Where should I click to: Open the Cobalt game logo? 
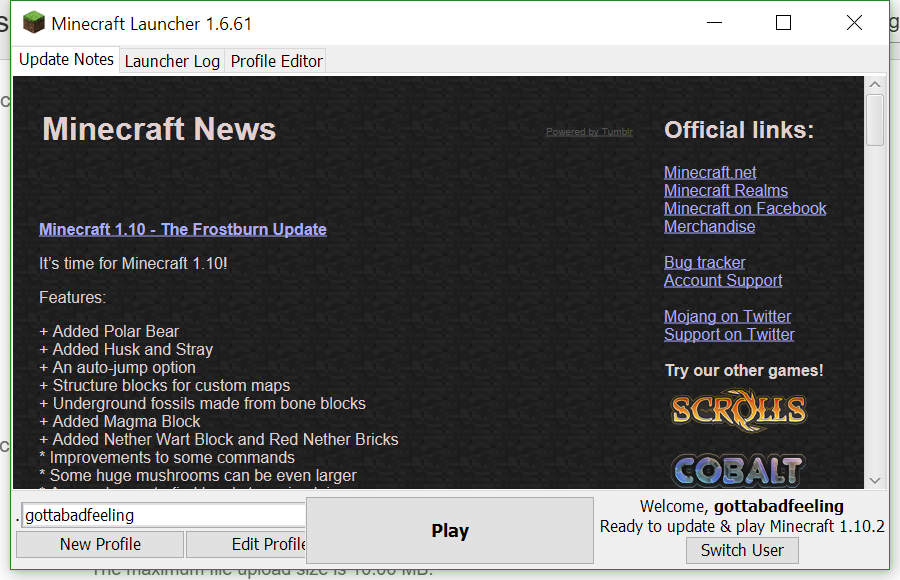tap(739, 471)
